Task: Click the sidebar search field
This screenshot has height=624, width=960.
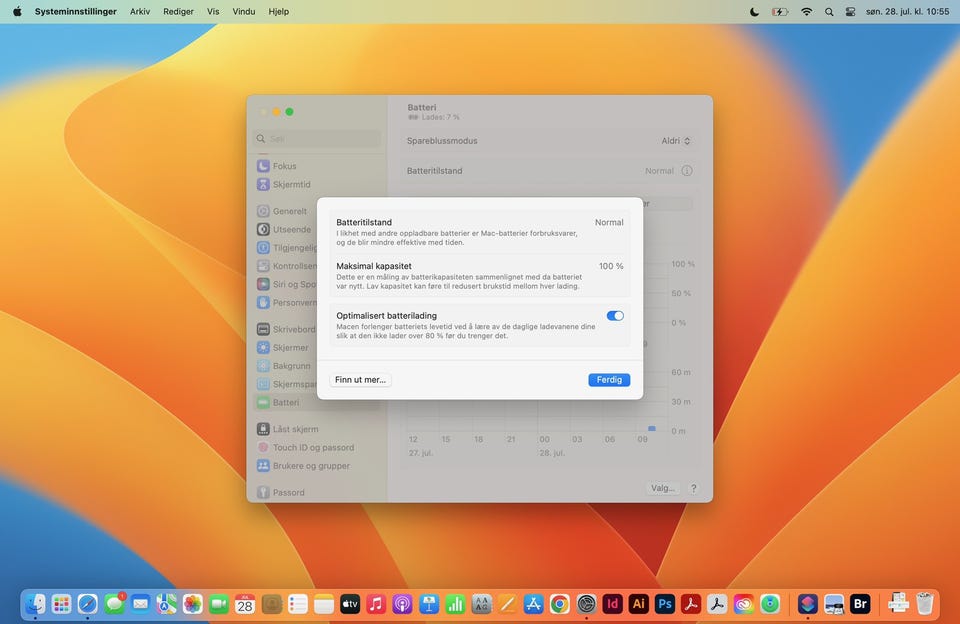Action: 317,138
